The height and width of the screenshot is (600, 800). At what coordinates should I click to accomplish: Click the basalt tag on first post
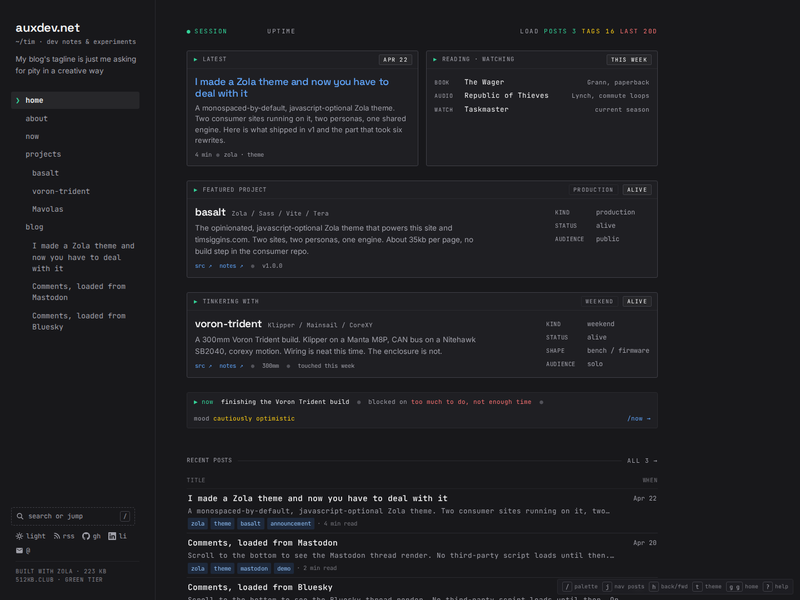pyautogui.click(x=250, y=524)
